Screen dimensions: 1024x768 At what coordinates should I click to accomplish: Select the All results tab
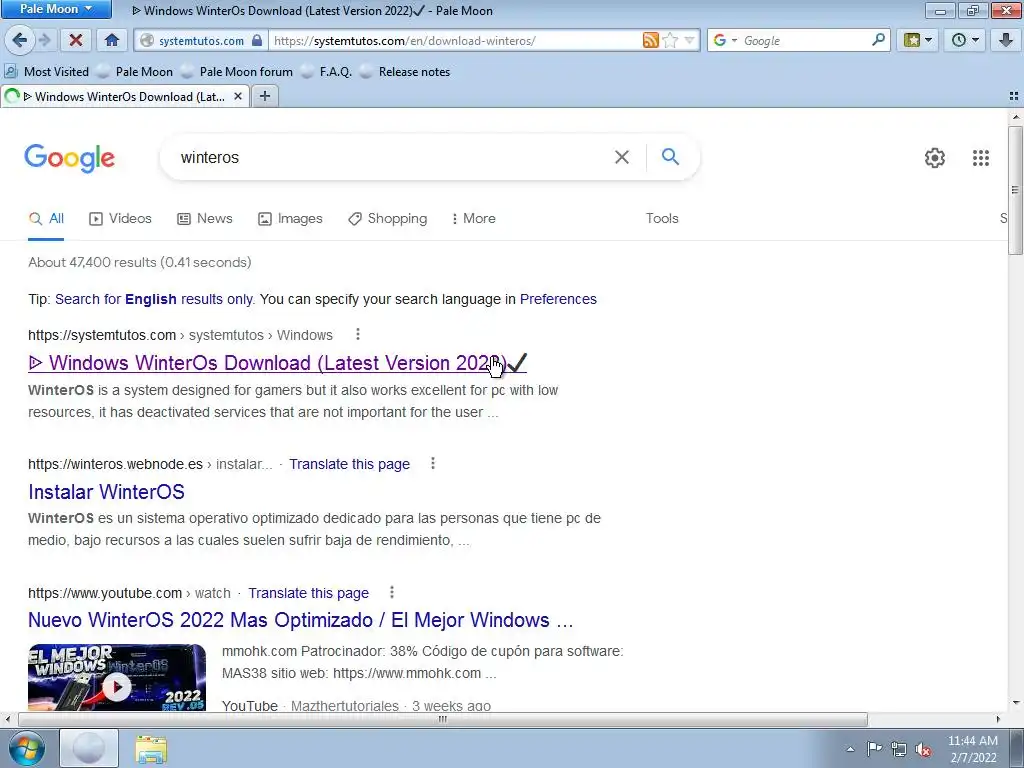pyautogui.click(x=46, y=219)
